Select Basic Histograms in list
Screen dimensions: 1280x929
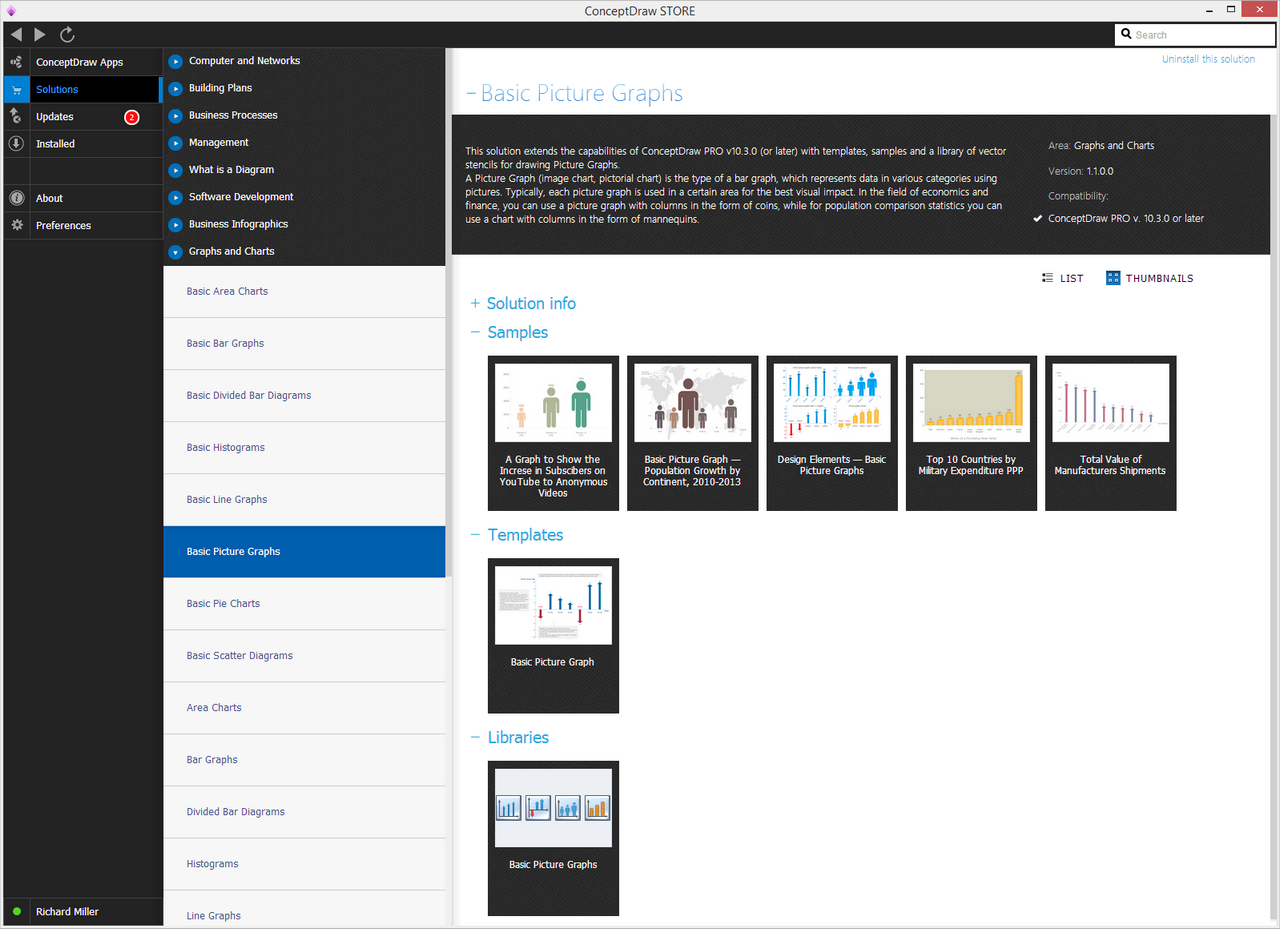pos(304,448)
